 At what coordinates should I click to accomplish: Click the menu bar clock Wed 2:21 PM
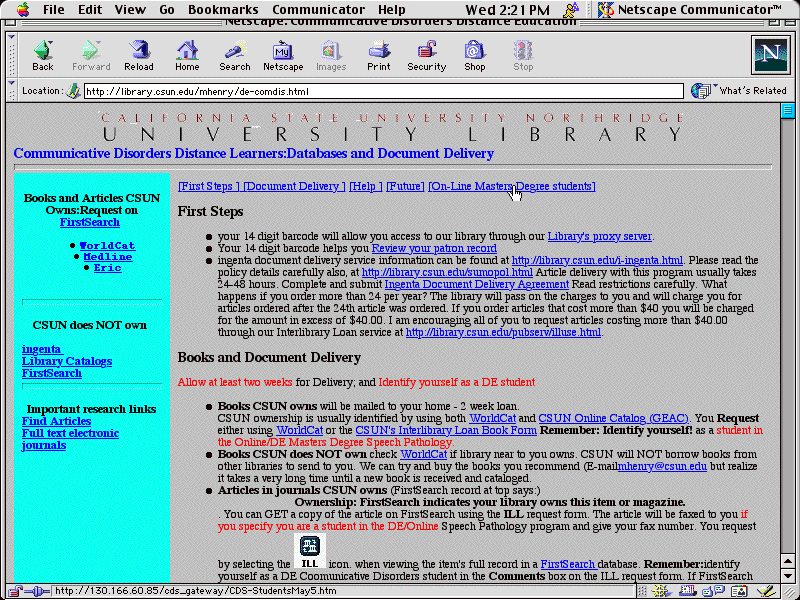point(508,10)
